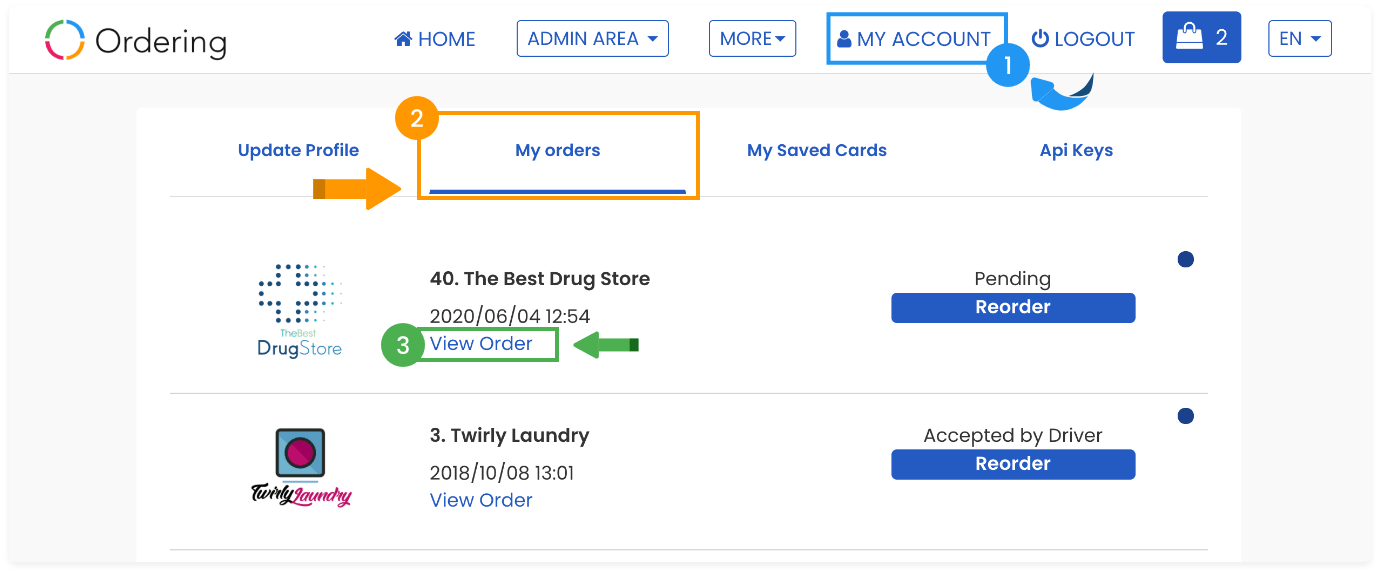This screenshot has width=1380, height=574.
Task: Open the EN language selector
Action: click(x=1300, y=39)
